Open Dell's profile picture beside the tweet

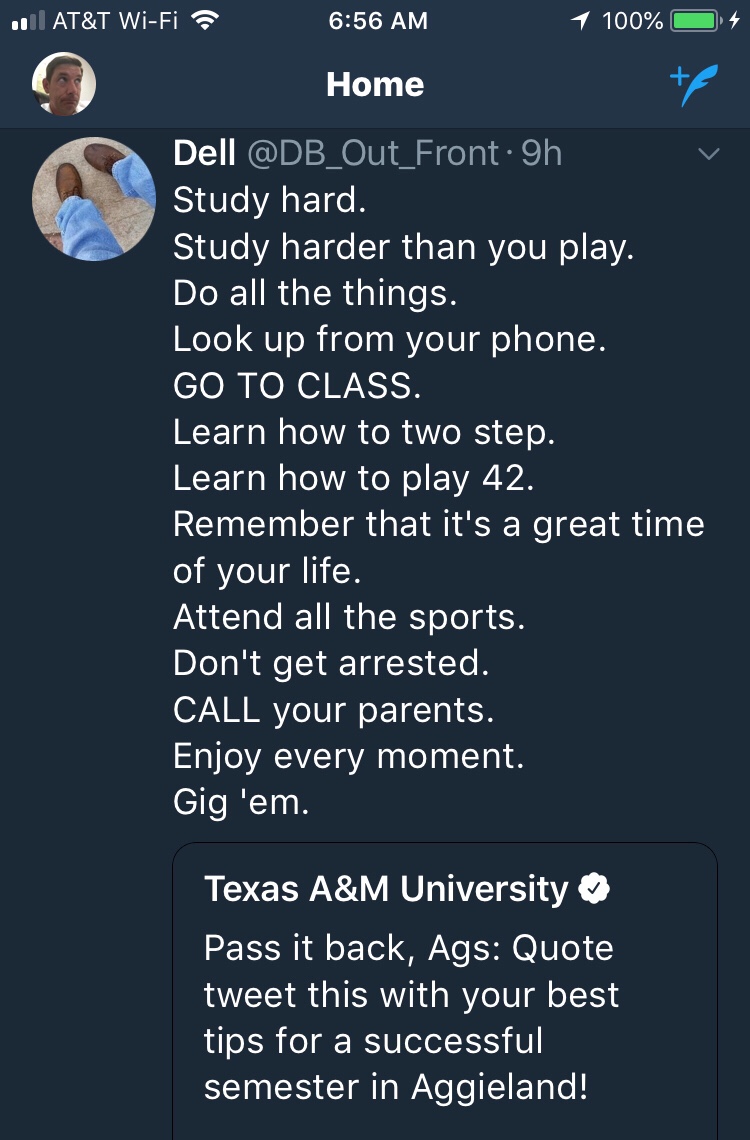94,199
